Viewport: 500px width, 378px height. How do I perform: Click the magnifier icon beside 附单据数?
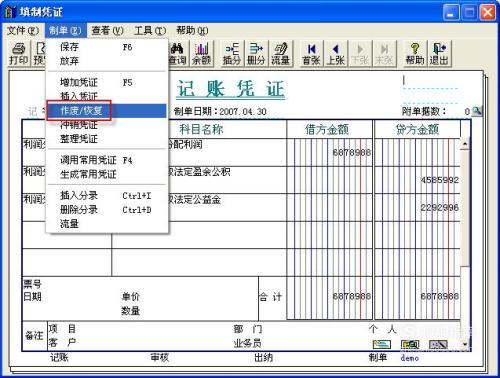tap(477, 111)
